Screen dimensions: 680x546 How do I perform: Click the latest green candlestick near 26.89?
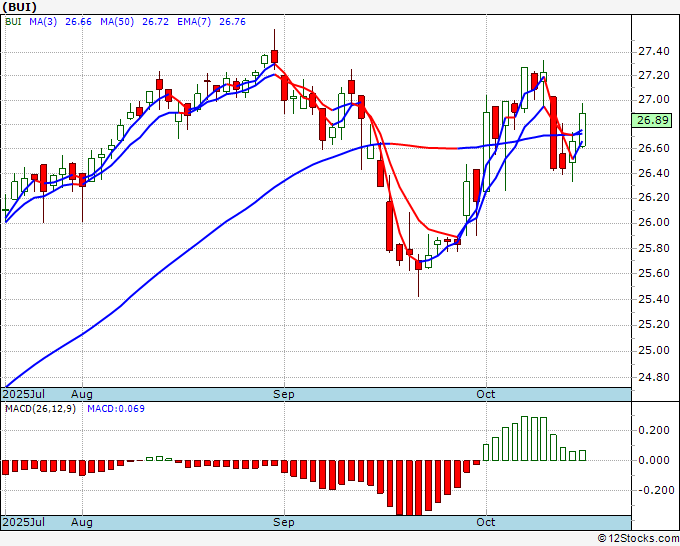click(x=582, y=130)
